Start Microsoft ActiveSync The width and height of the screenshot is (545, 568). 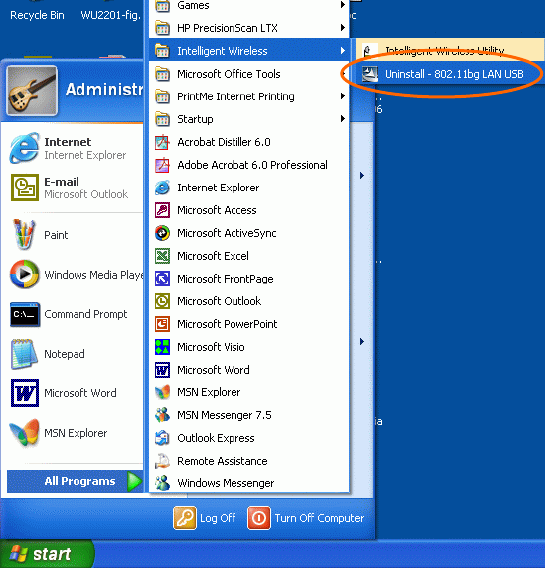(249, 233)
